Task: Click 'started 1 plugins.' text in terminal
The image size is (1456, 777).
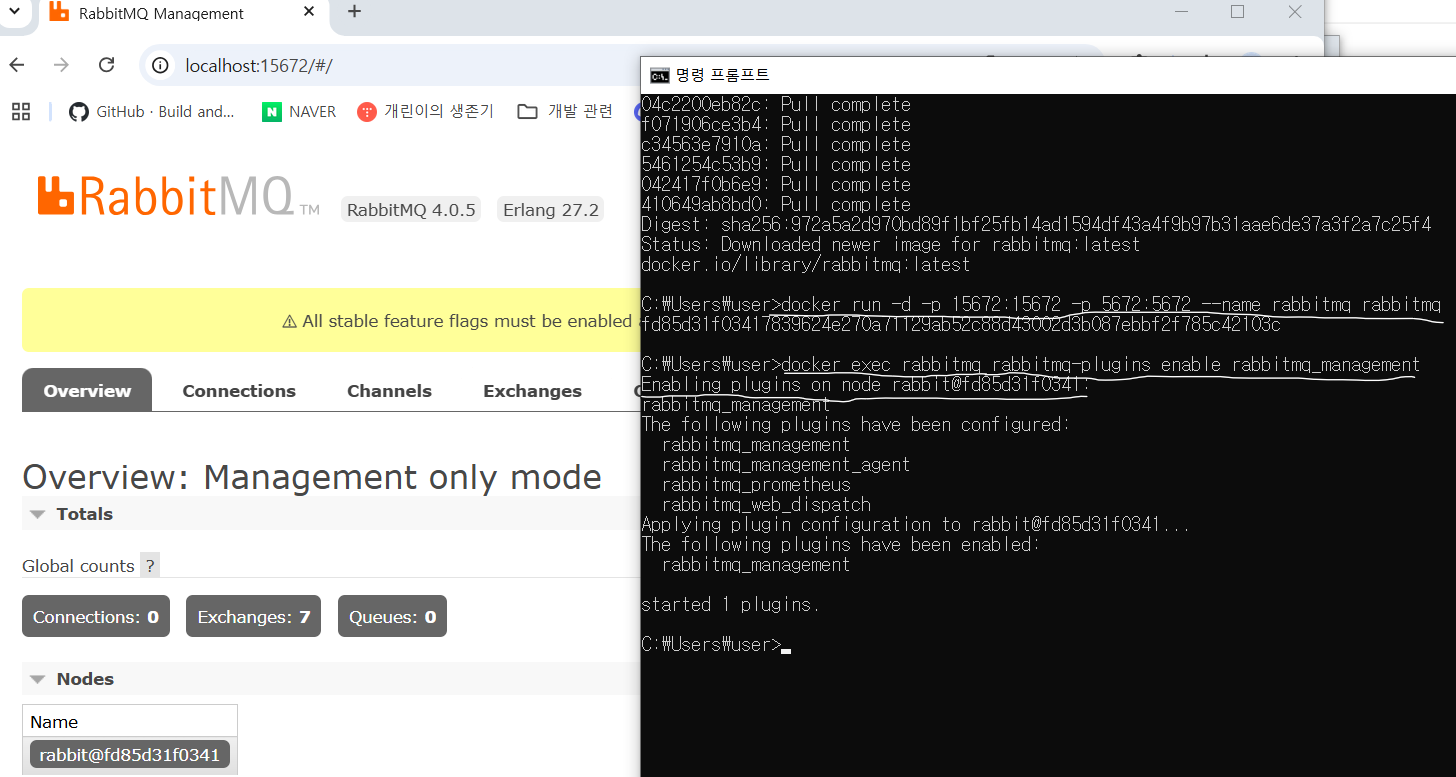Action: [730, 604]
